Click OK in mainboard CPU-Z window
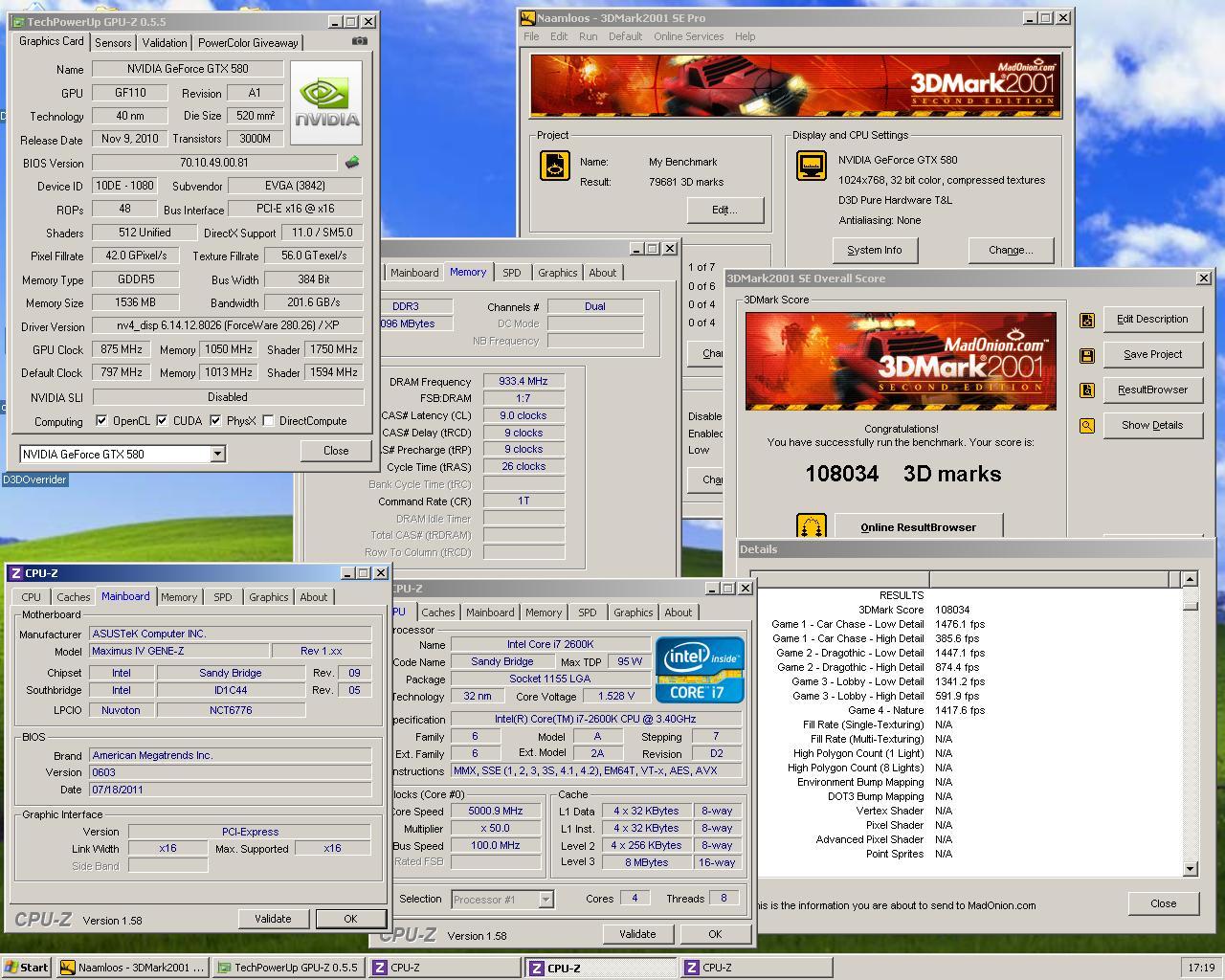Viewport: 1225px width, 980px height. click(x=350, y=919)
